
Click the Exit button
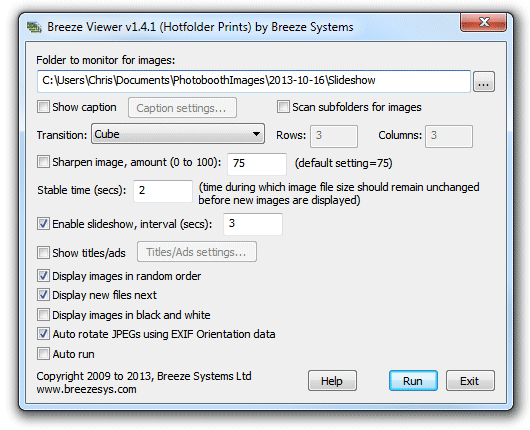tap(470, 381)
